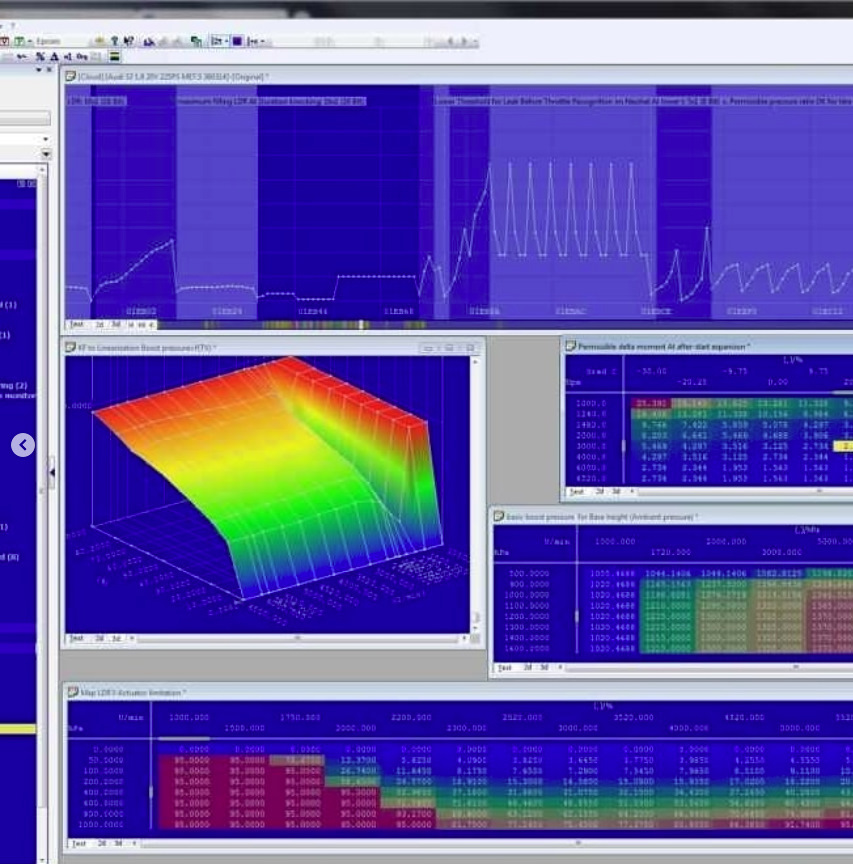853x864 pixels.
Task: Click the percent sign icon in the second toolbar
Action: point(40,57)
